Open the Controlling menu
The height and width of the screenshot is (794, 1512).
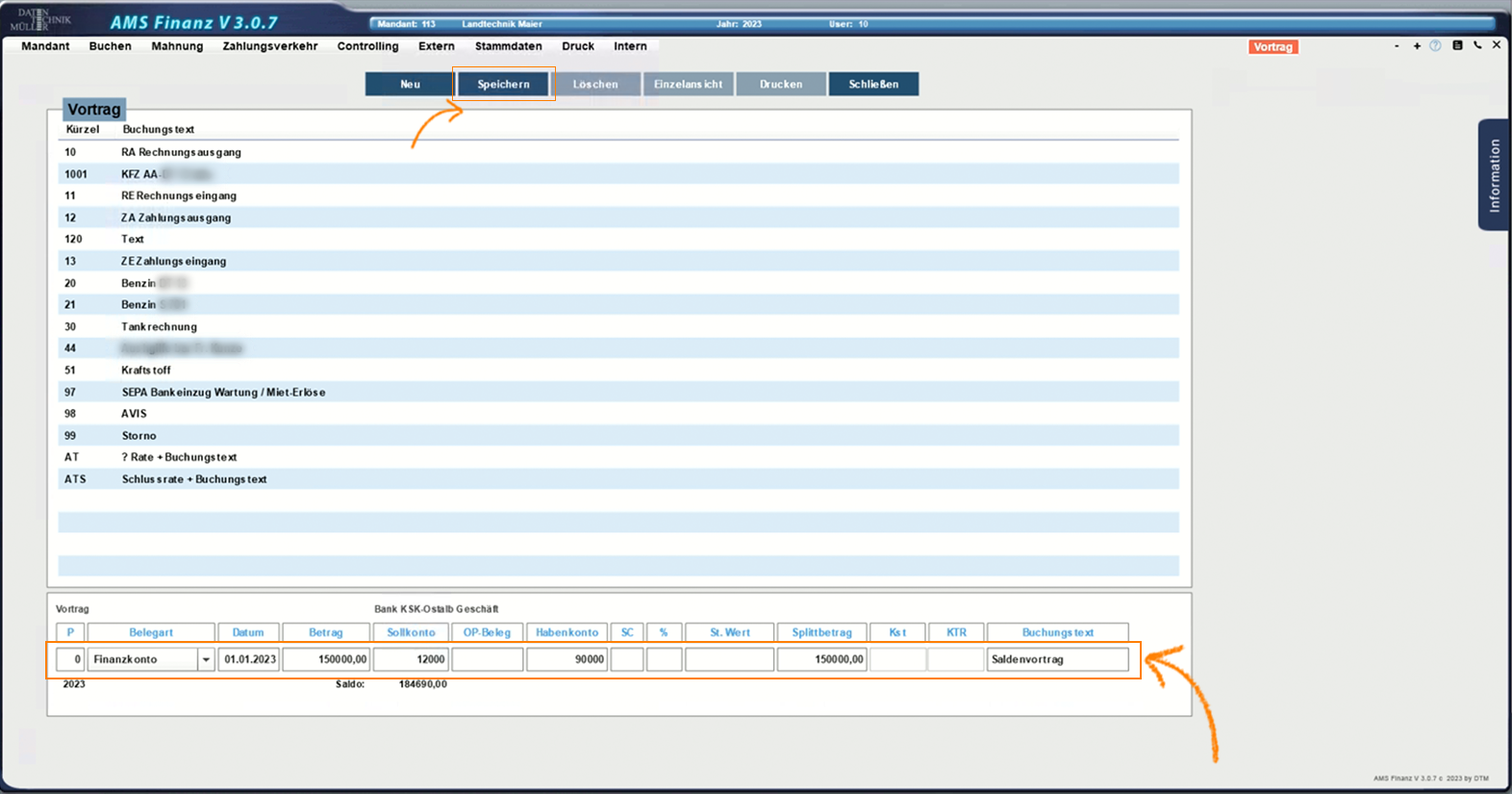click(x=367, y=46)
